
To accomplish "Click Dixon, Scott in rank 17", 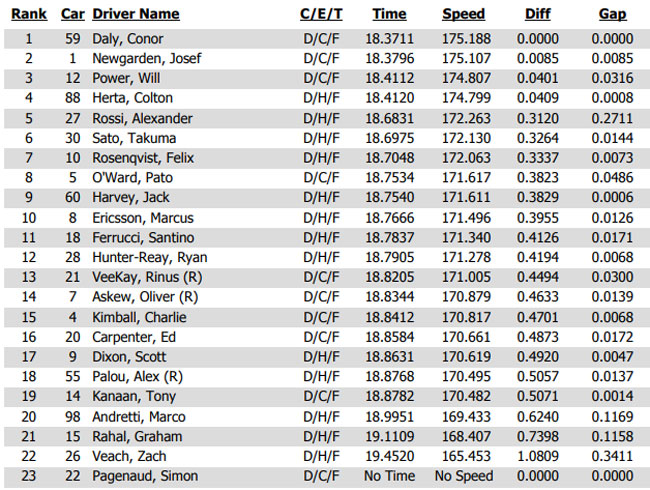I will pyautogui.click(x=129, y=357).
